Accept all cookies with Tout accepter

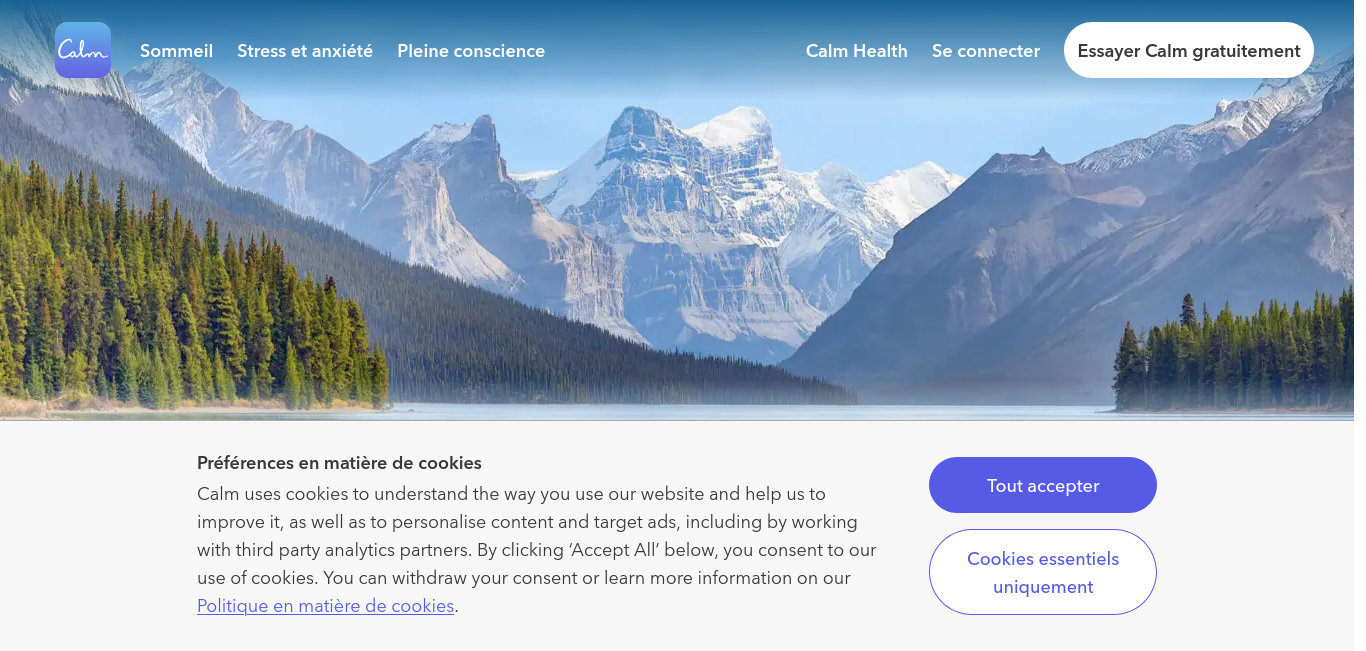pyautogui.click(x=1043, y=485)
